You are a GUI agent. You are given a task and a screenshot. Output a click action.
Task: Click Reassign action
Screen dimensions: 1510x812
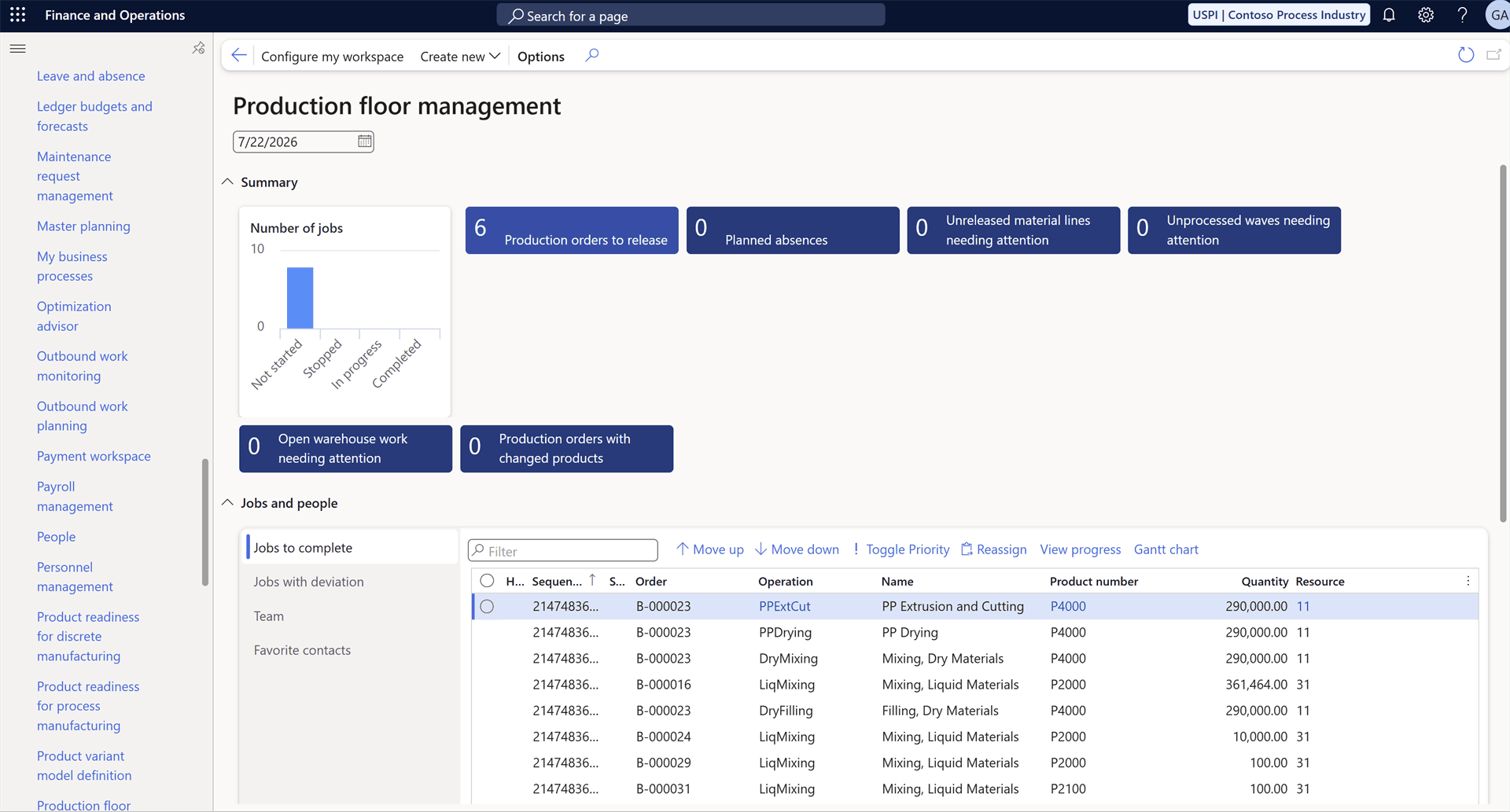coord(994,549)
